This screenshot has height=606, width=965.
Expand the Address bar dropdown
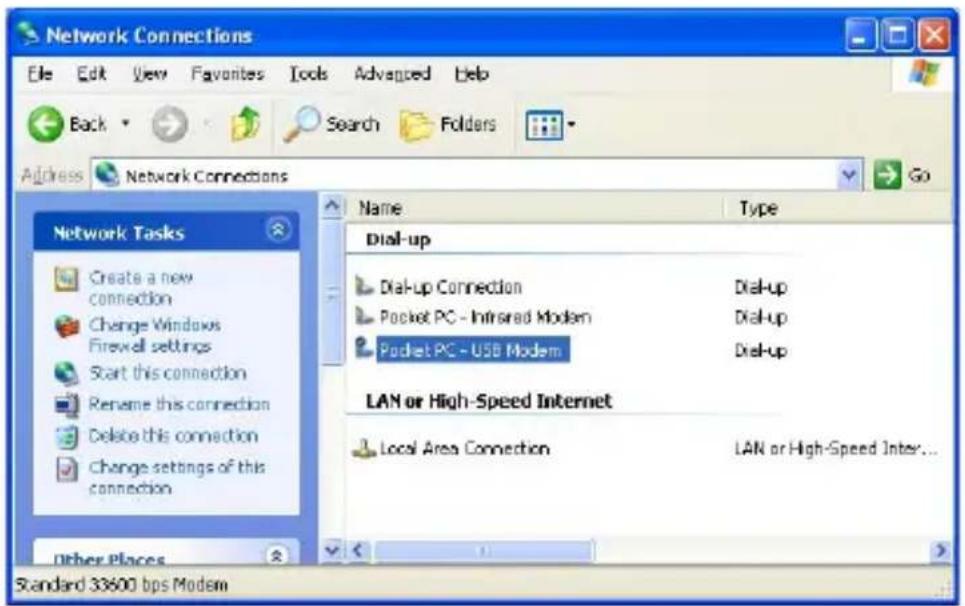[849, 175]
